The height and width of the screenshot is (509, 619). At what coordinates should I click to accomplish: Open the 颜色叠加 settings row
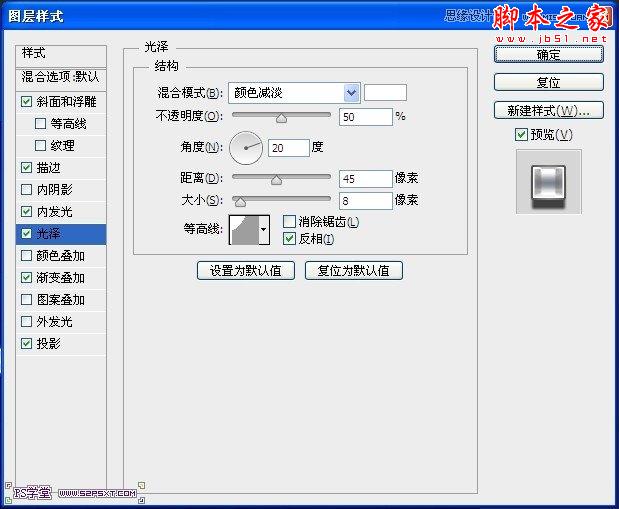point(61,255)
